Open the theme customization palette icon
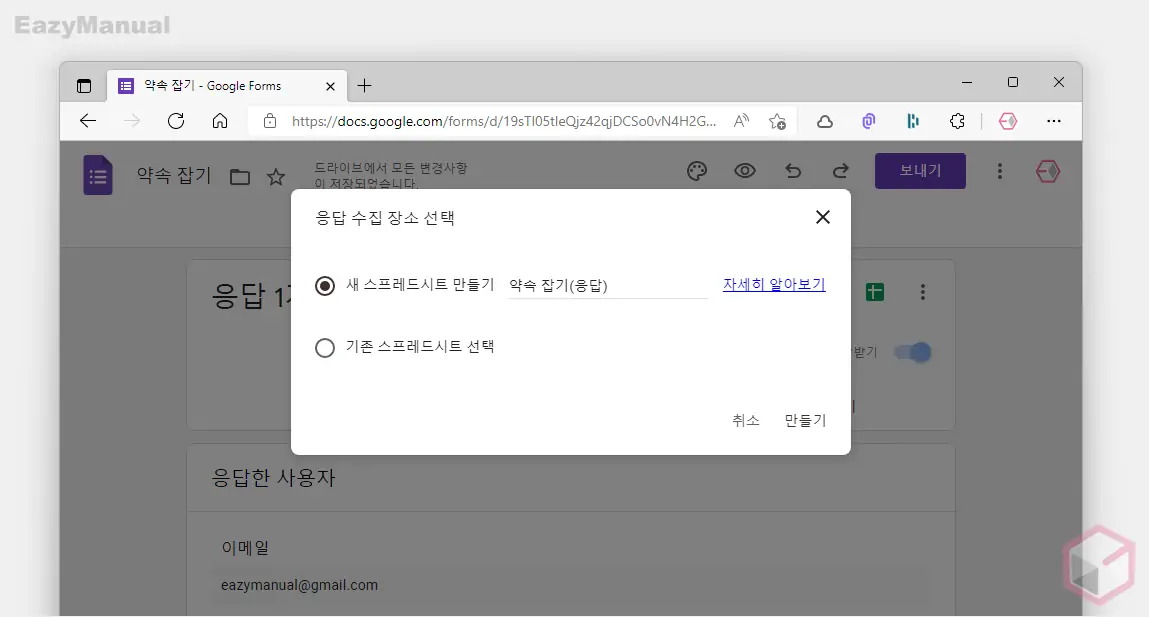This screenshot has height=617, width=1149. click(697, 171)
